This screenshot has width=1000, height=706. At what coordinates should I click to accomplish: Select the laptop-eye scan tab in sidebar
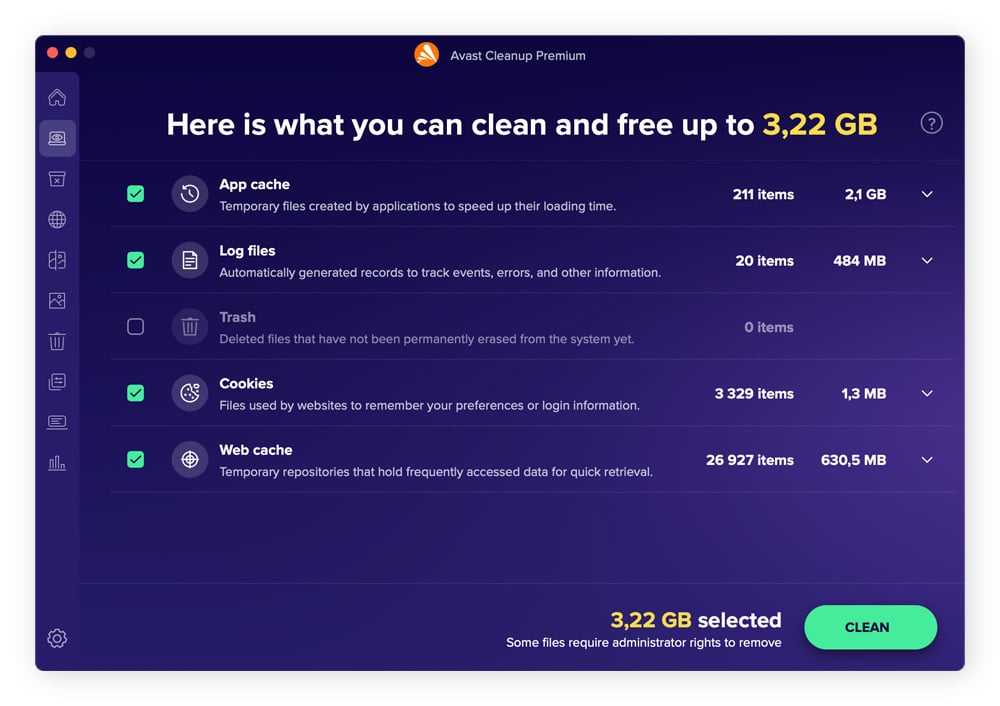pyautogui.click(x=57, y=138)
